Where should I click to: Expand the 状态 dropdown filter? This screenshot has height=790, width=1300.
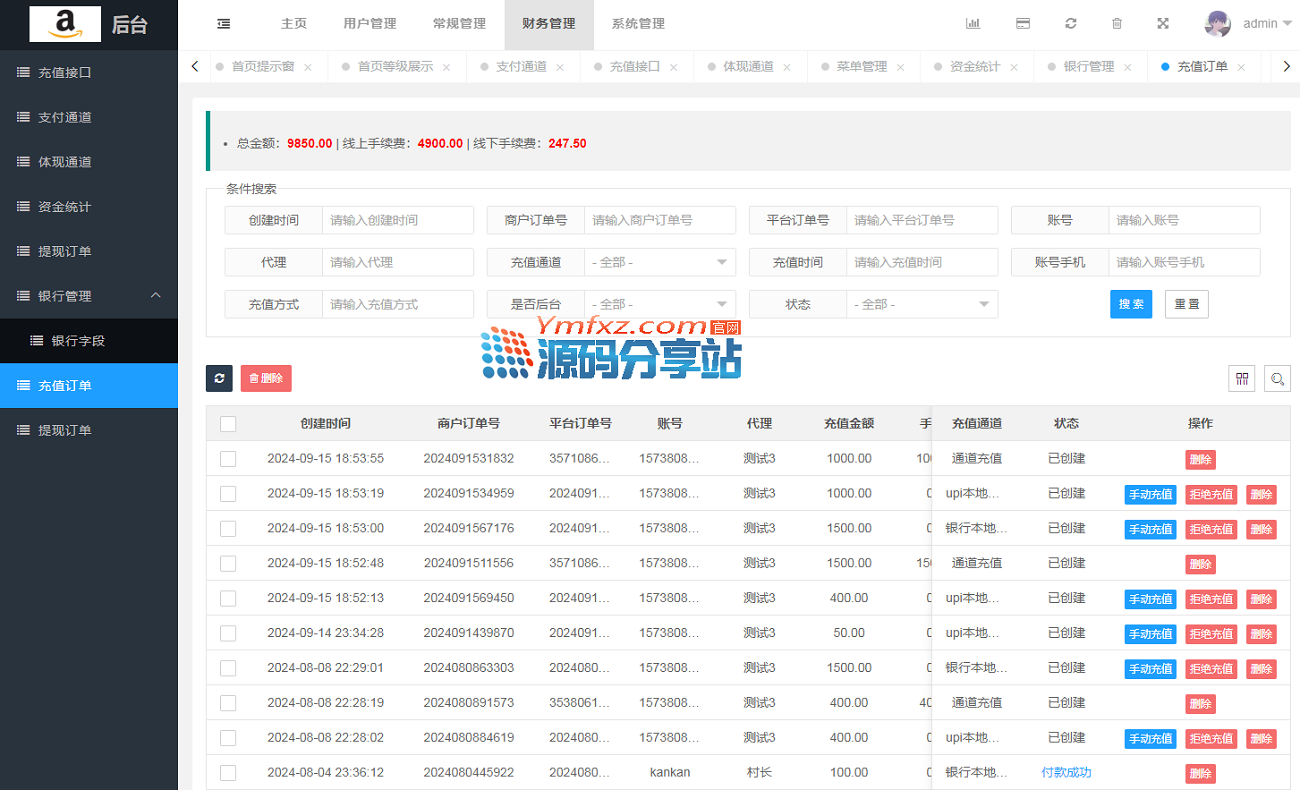point(922,305)
